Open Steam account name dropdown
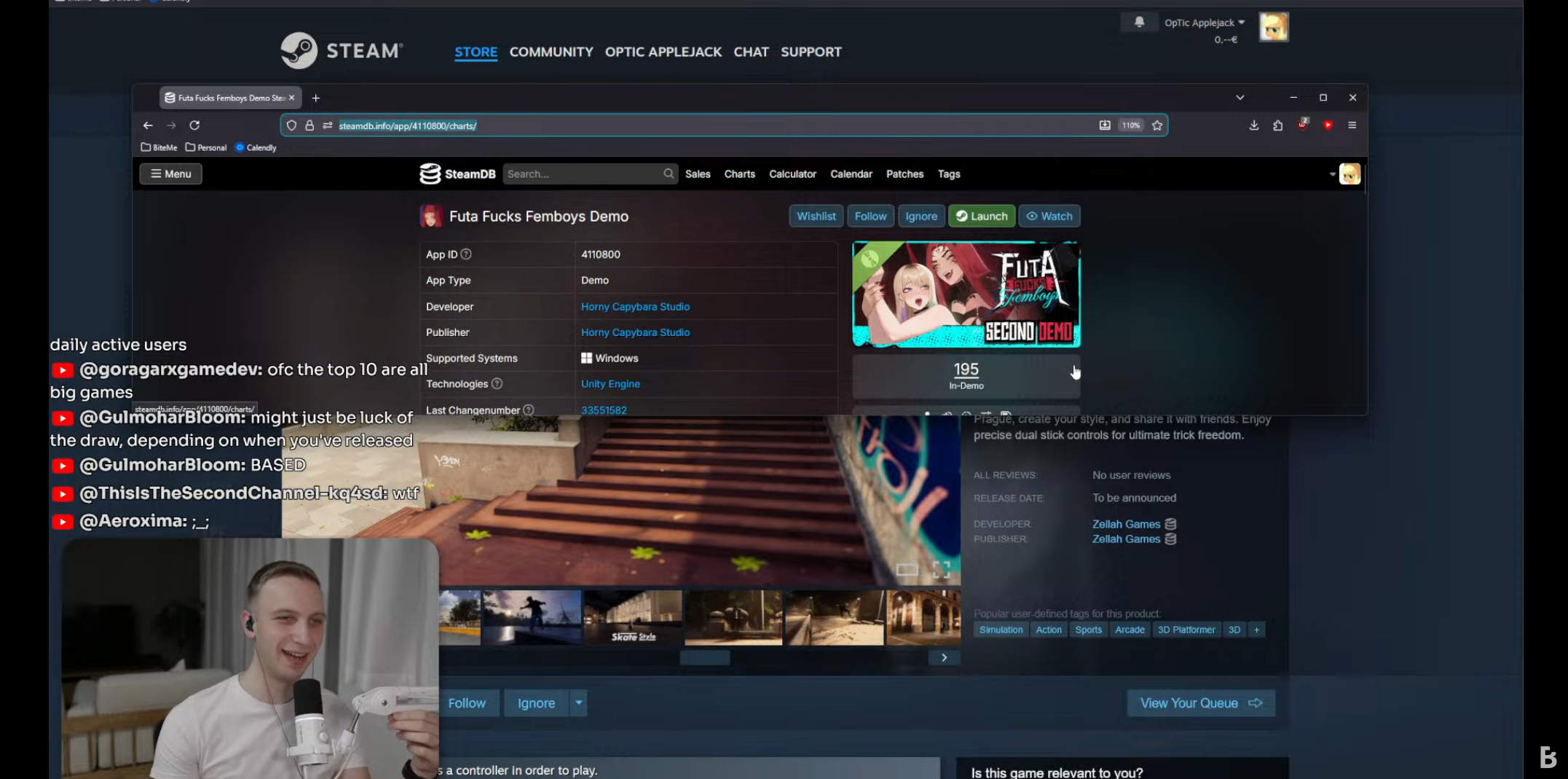The height and width of the screenshot is (779, 1568). (1205, 23)
